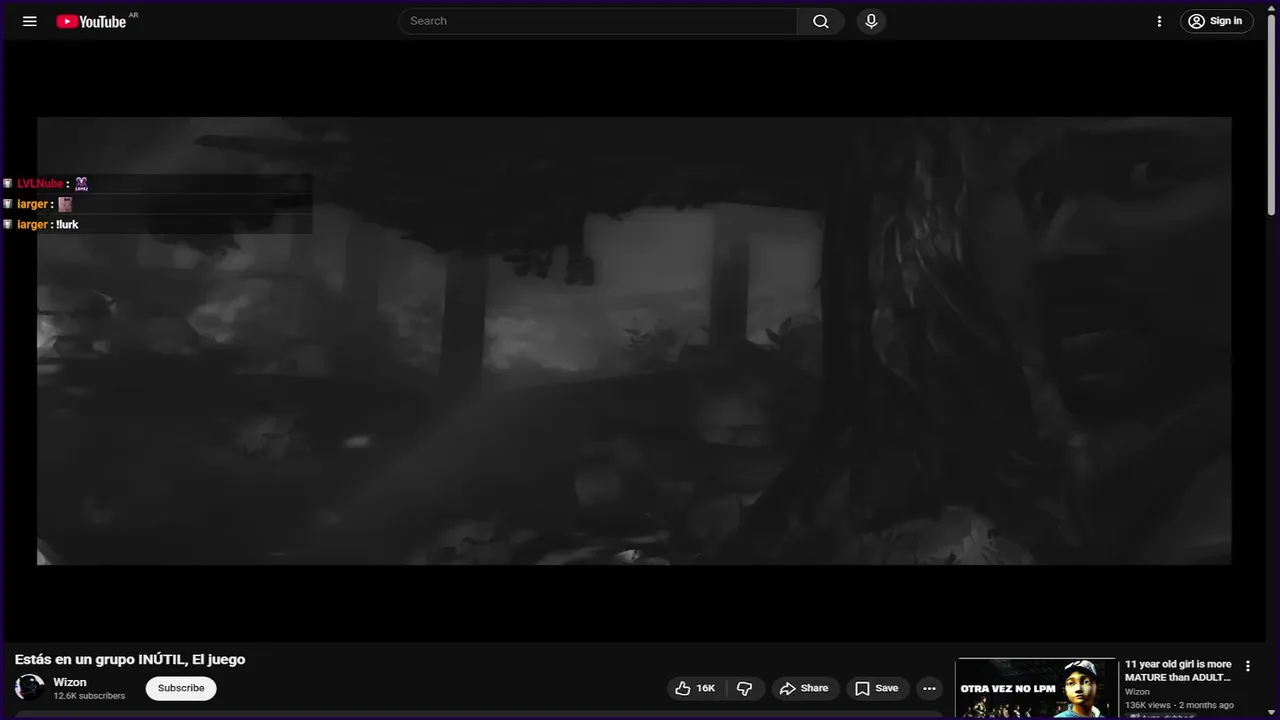The width and height of the screenshot is (1280, 720).
Task: Subscribe to the Wizon channel
Action: pyautogui.click(x=181, y=688)
